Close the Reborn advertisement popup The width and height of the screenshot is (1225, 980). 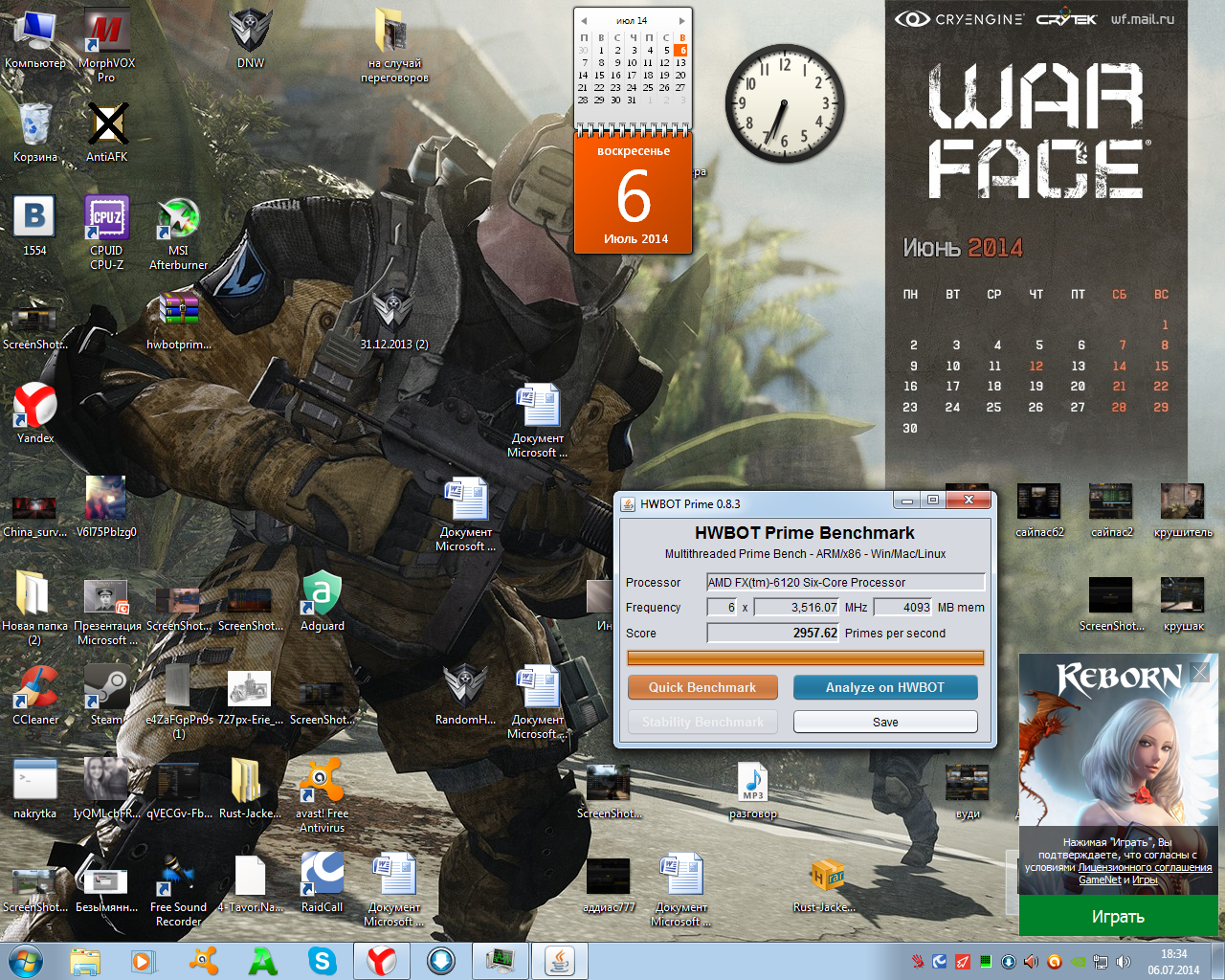pos(1200,673)
